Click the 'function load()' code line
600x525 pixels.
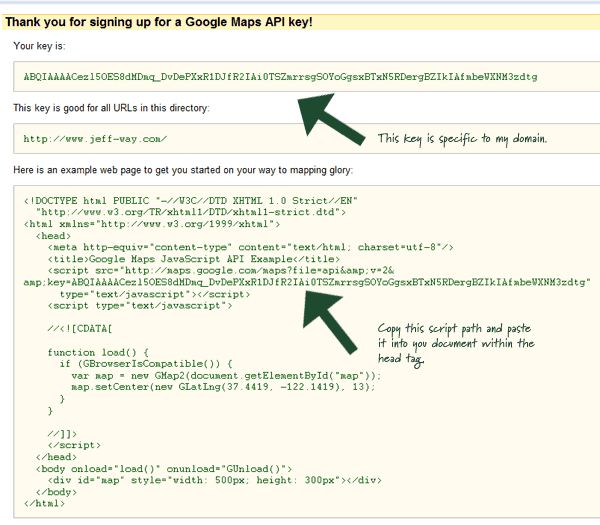[98, 352]
